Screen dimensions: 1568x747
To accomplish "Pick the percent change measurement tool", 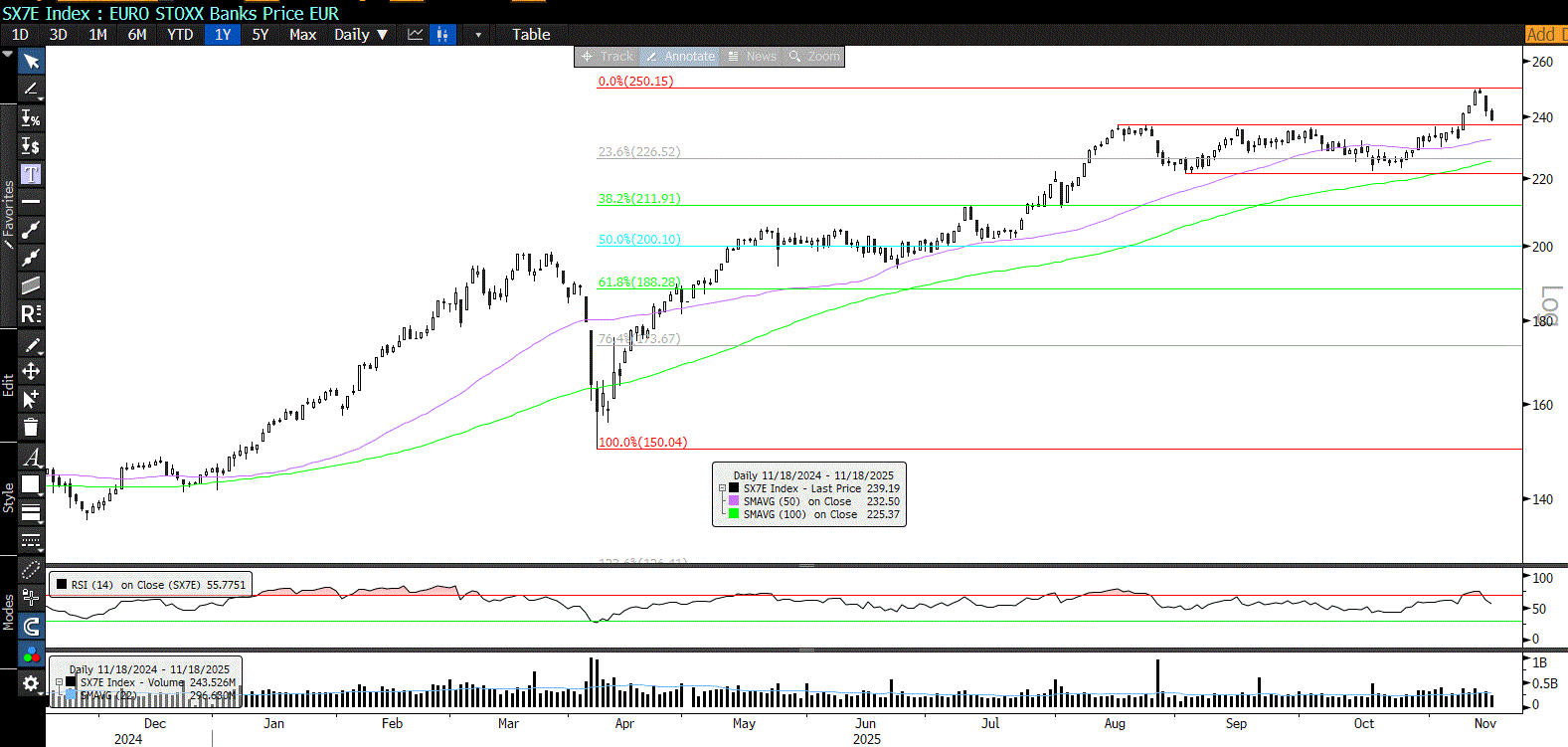I will point(31,118).
